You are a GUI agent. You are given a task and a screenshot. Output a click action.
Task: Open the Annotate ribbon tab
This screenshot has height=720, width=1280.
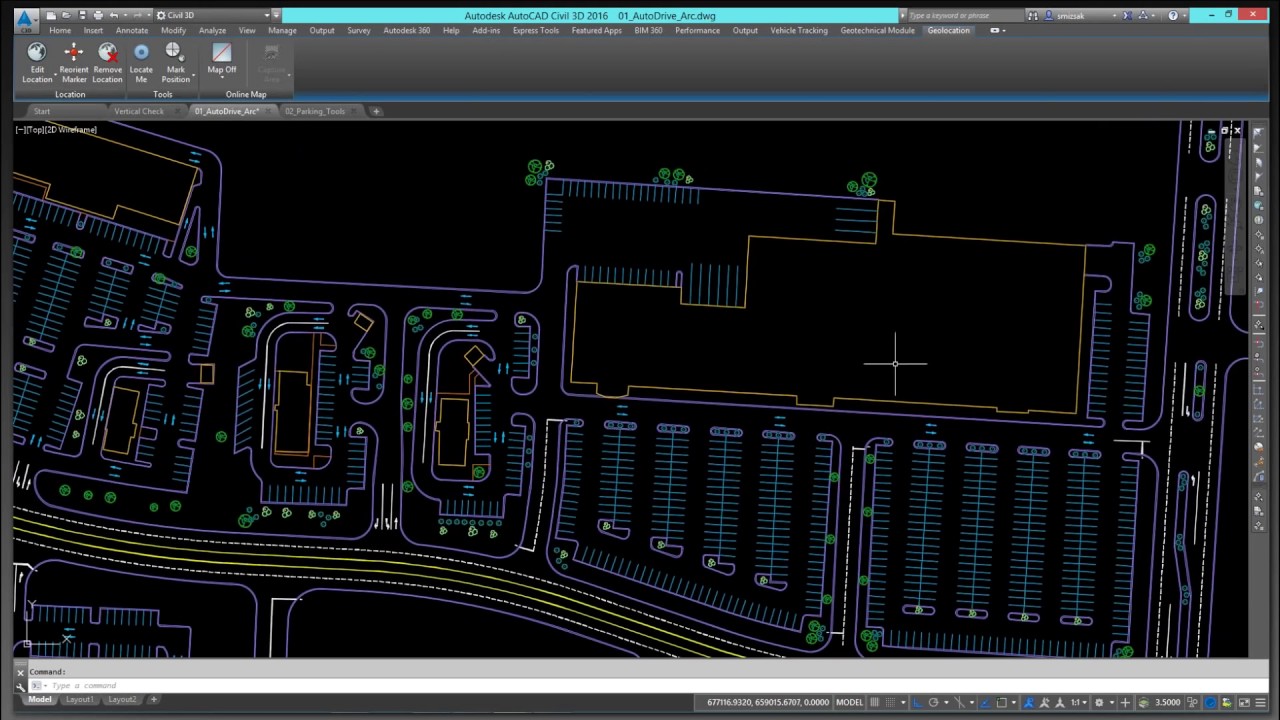(131, 30)
